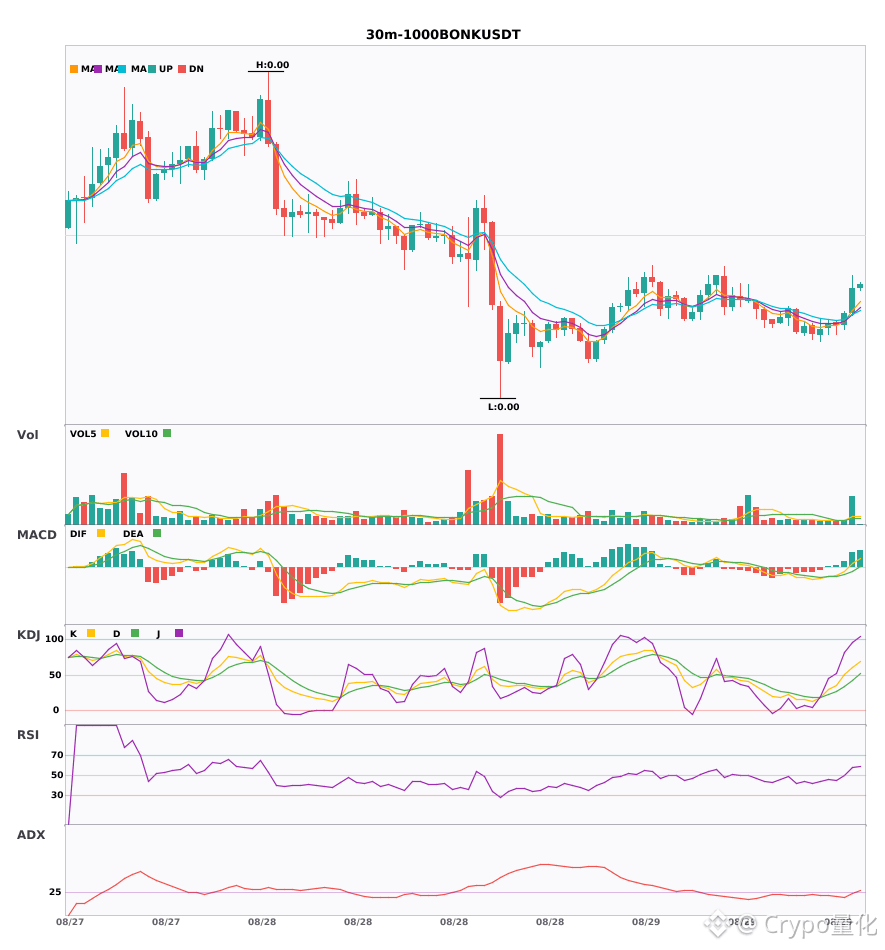
Task: Select the Vol panel label
Action: [x=27, y=434]
